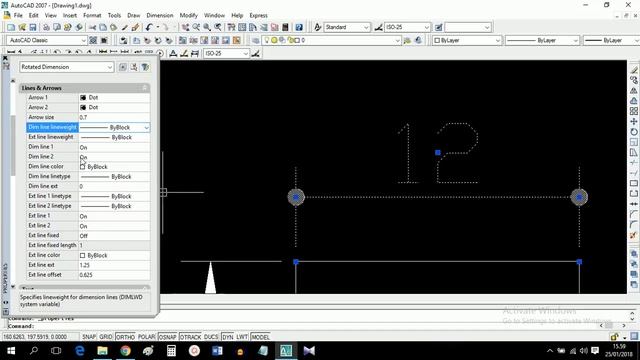Open the Dimension menu
Viewport: 640px width, 360px height.
(160, 16)
